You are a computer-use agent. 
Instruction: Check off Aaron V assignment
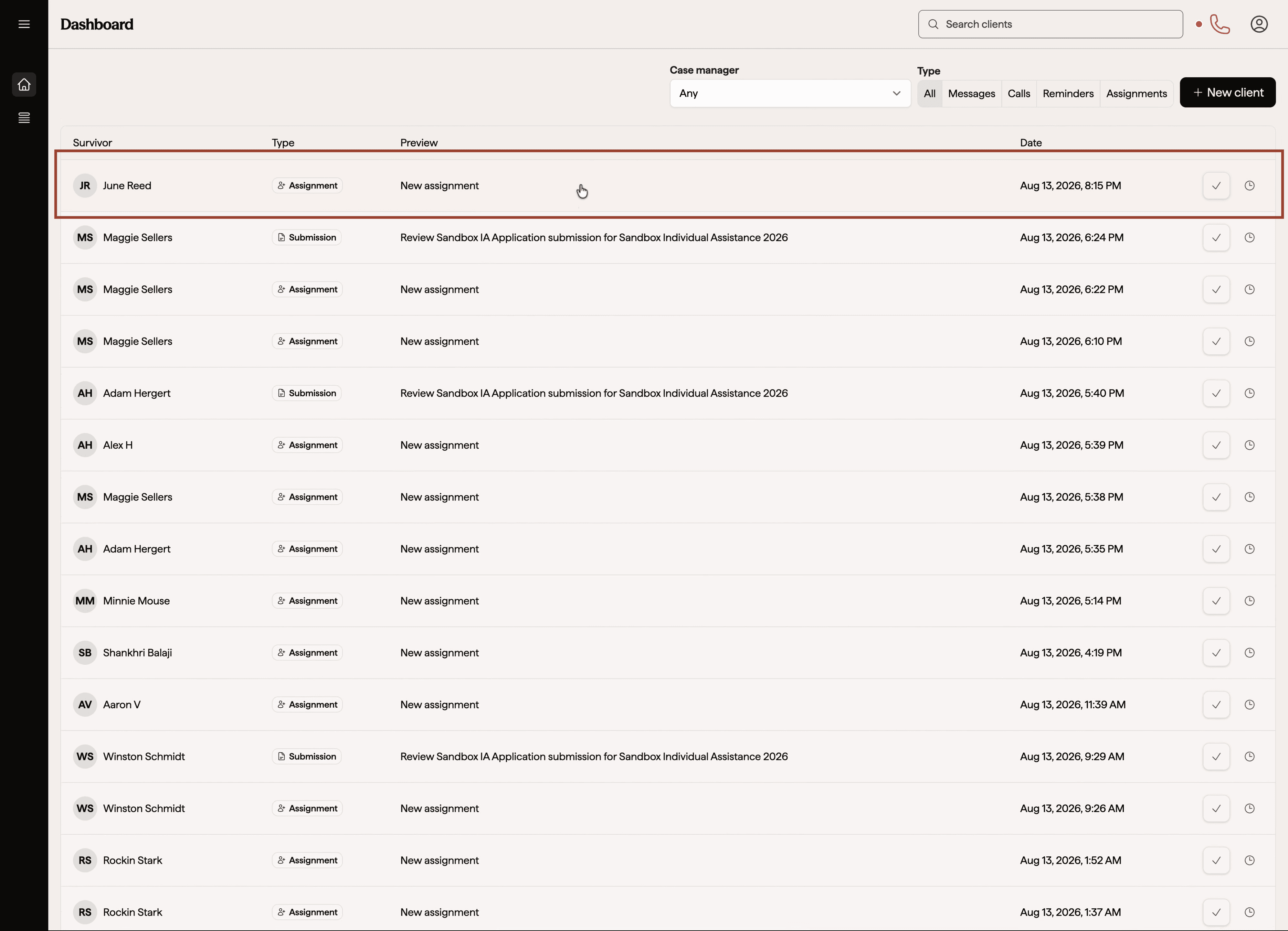[1216, 704]
